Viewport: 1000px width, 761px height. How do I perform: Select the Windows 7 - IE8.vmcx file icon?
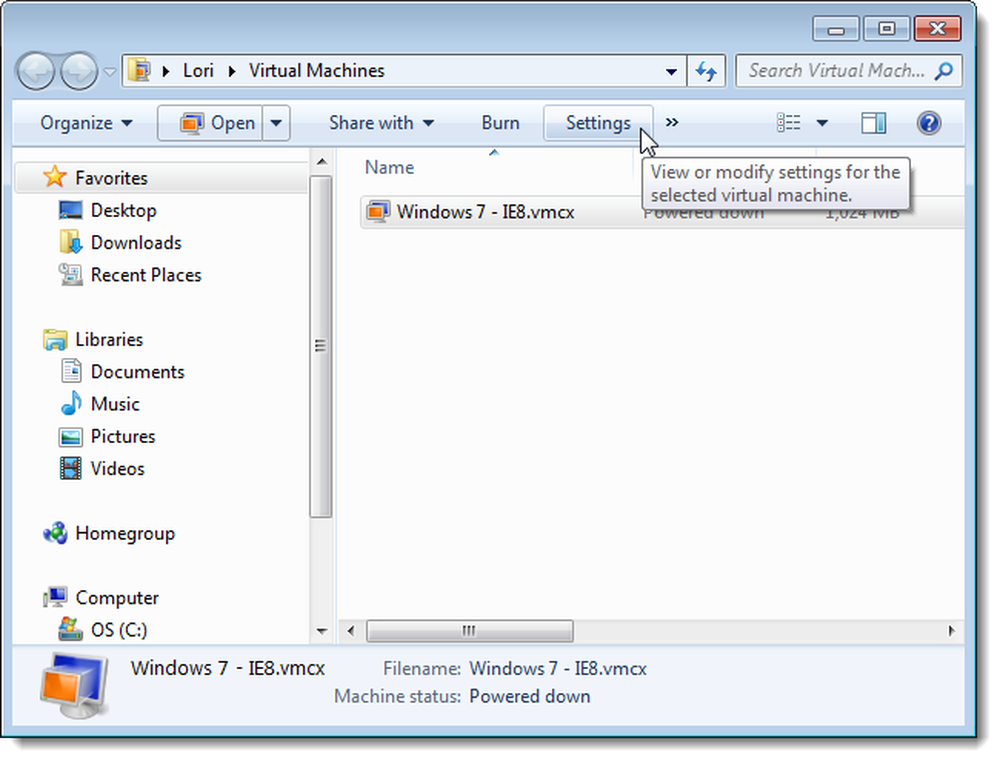(x=378, y=211)
